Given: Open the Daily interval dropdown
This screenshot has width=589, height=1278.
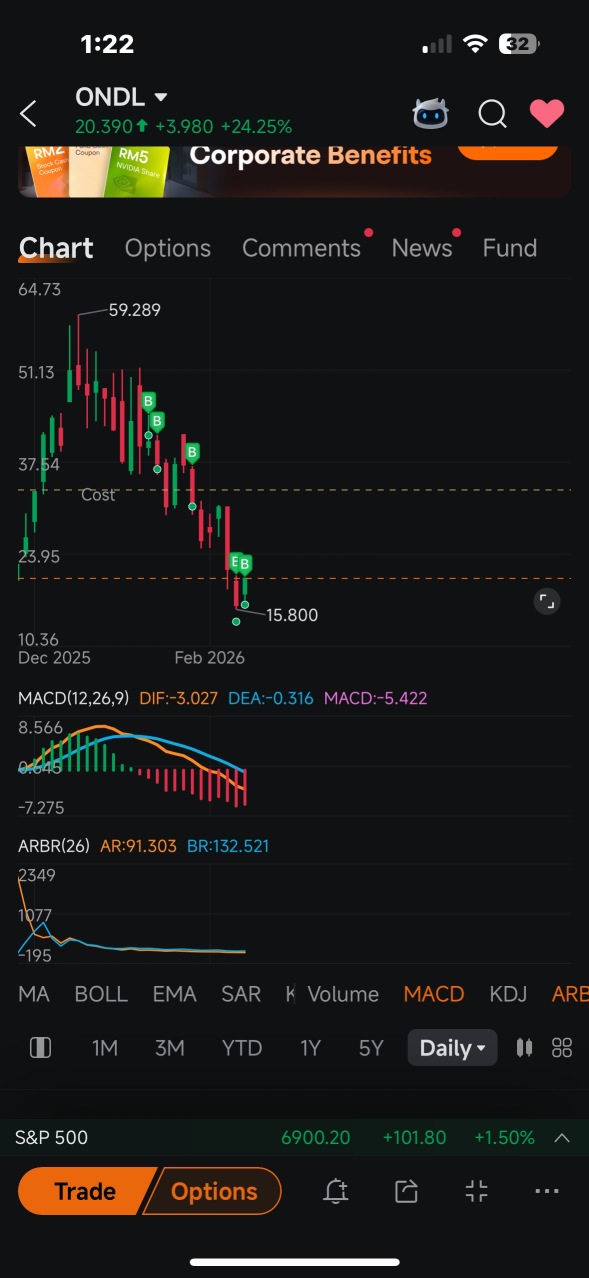Looking at the screenshot, I should point(452,1048).
